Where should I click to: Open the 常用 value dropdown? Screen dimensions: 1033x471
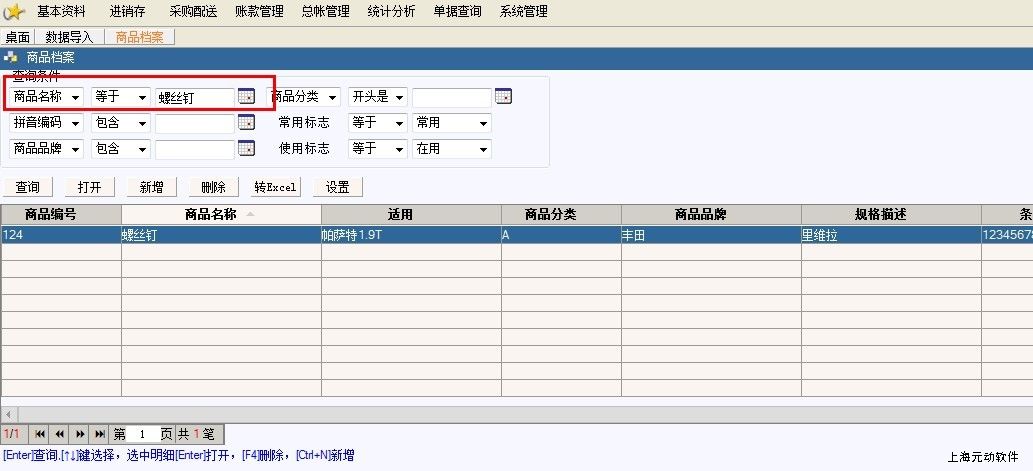tap(483, 123)
